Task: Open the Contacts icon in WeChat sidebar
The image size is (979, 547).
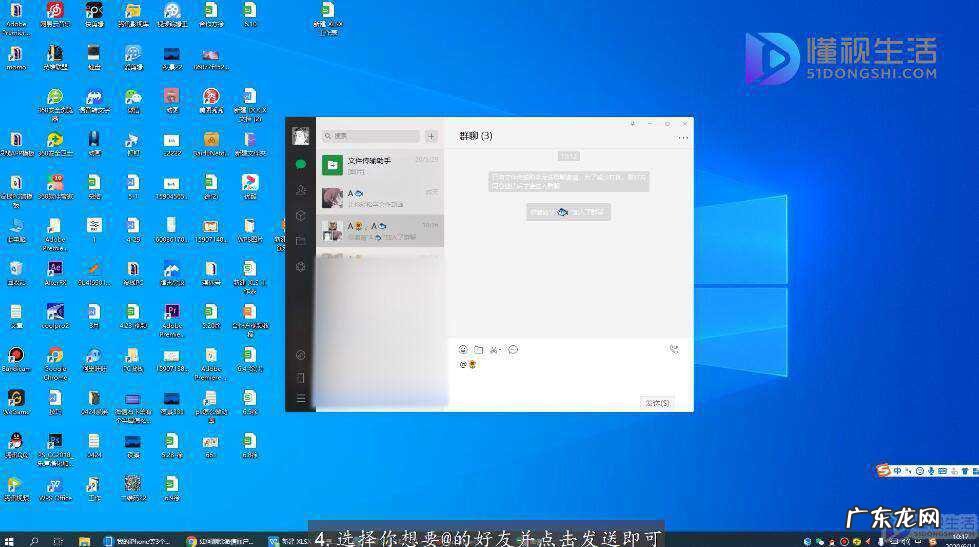Action: click(x=300, y=189)
